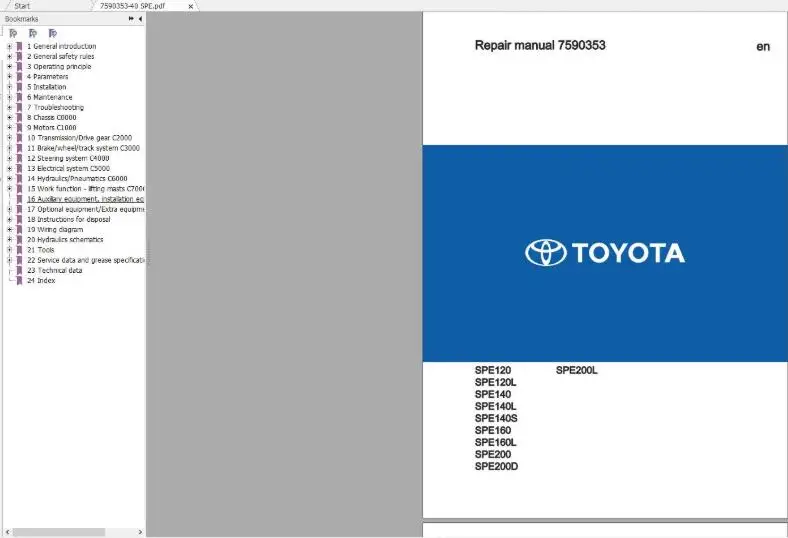The image size is (788, 538).
Task: Expand the 7 Troubleshooting bookmark node
Action: [9, 107]
